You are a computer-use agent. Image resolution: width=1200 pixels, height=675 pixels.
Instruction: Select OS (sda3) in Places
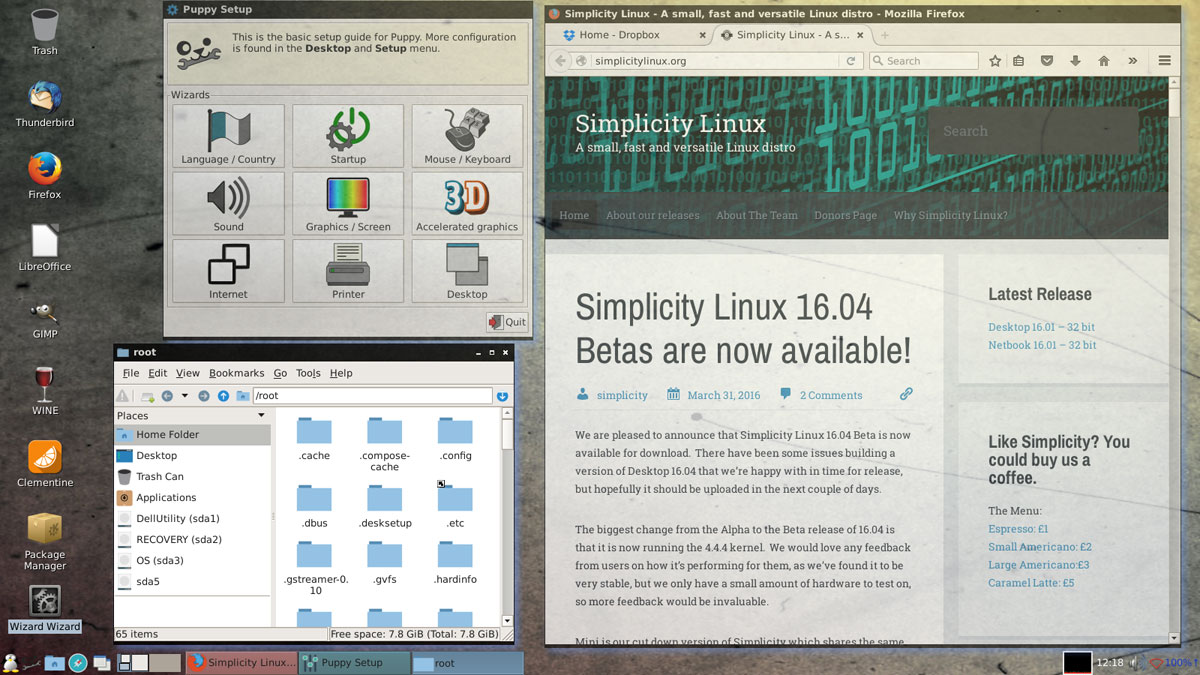pyautogui.click(x=192, y=561)
